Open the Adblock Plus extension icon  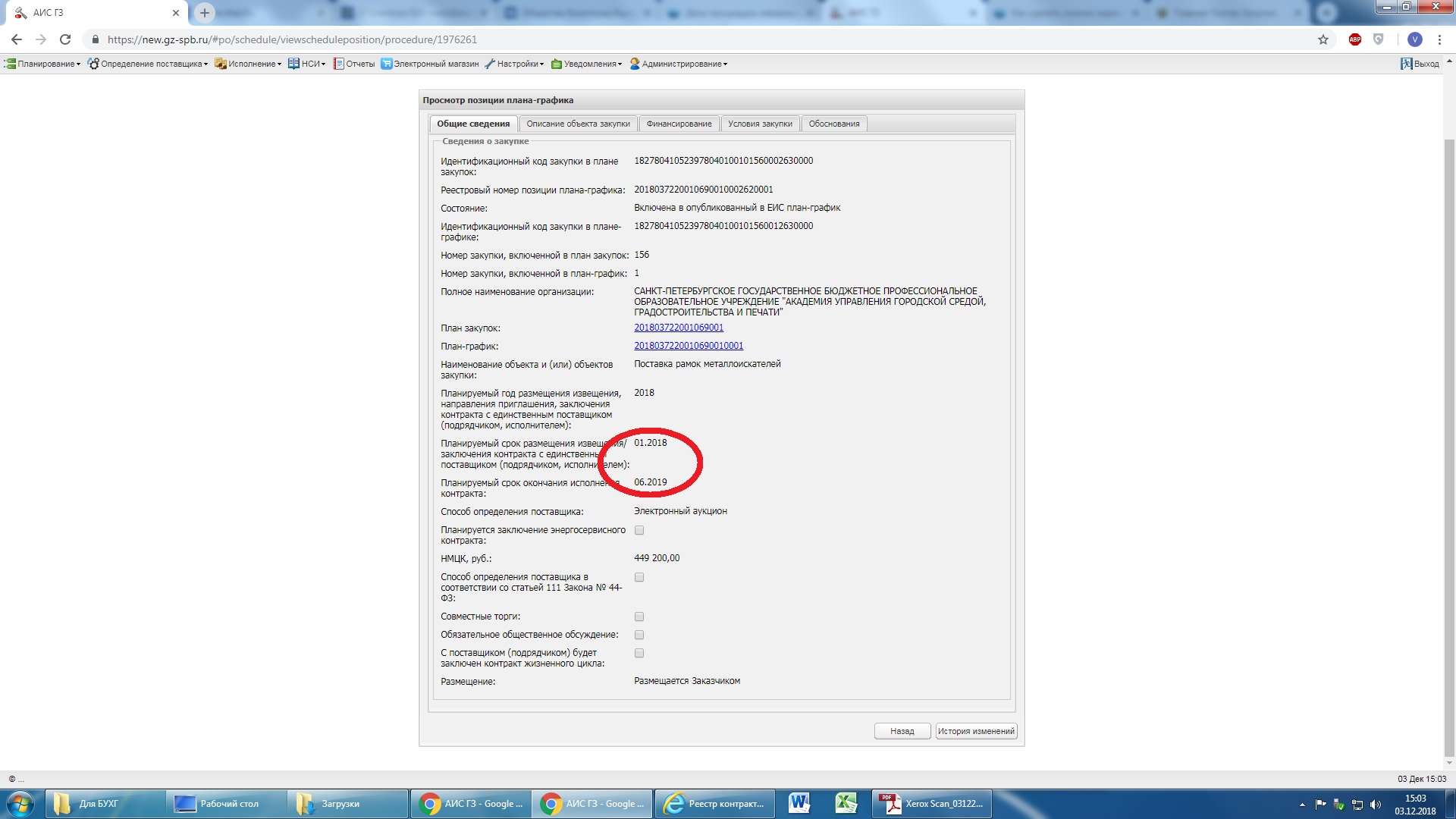[x=1355, y=39]
